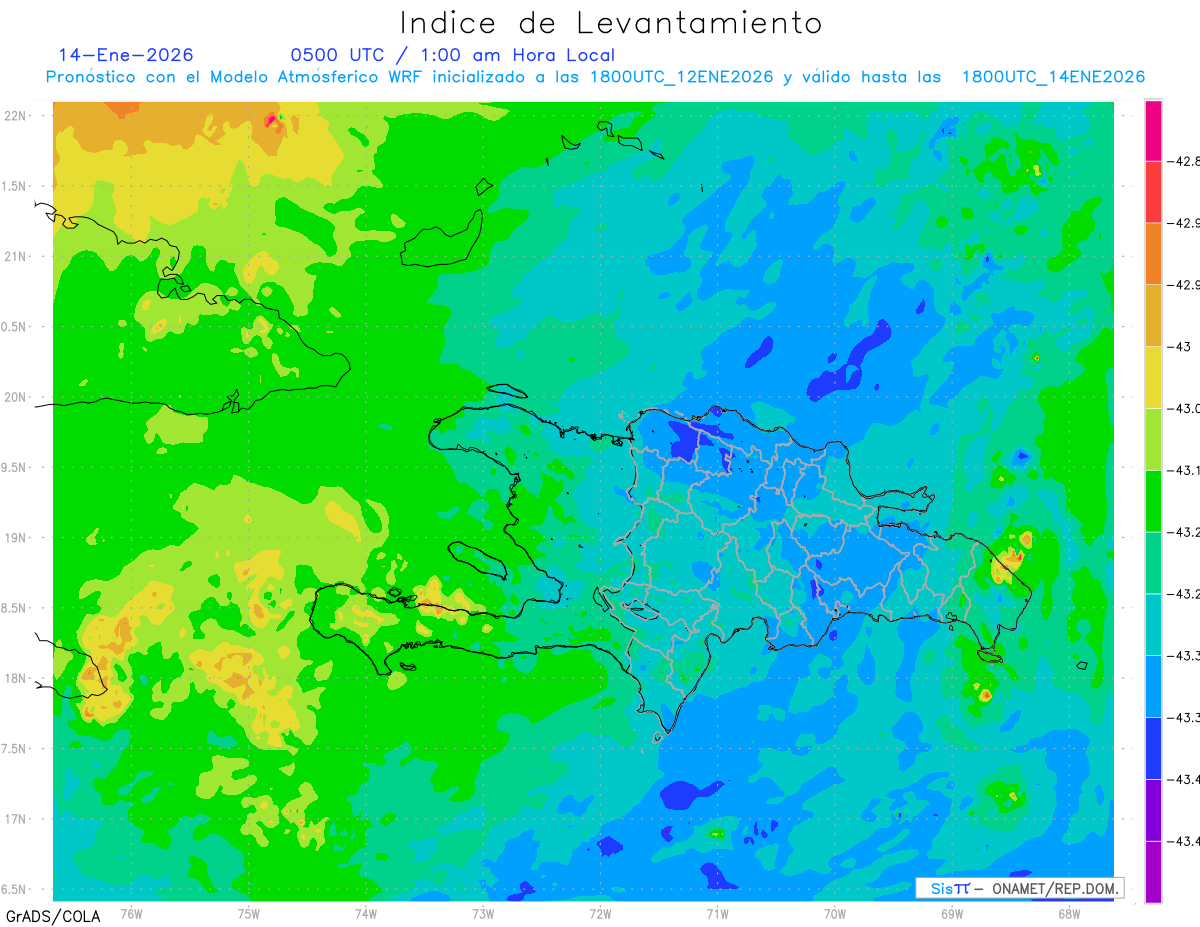The width and height of the screenshot is (1200, 927).
Task: Click the '20N' latitude label
Action: [14, 397]
